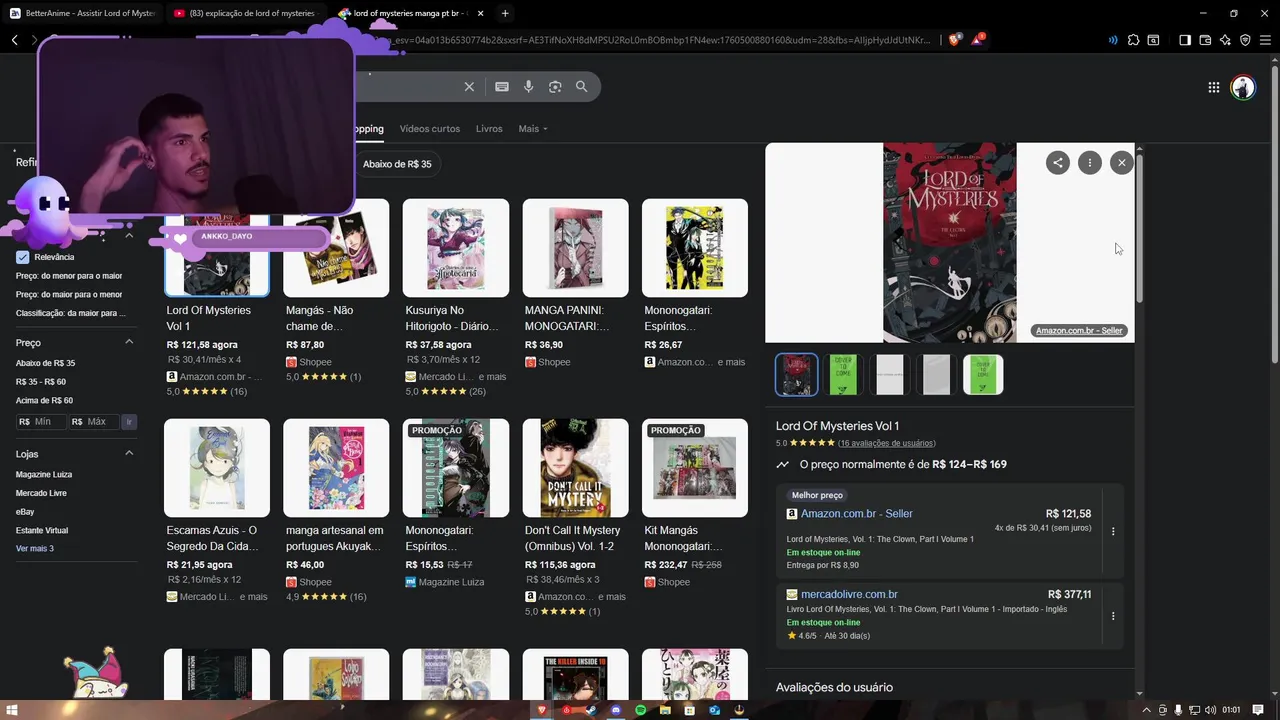Open the Google apps grid
1280x720 pixels.
1214,87
